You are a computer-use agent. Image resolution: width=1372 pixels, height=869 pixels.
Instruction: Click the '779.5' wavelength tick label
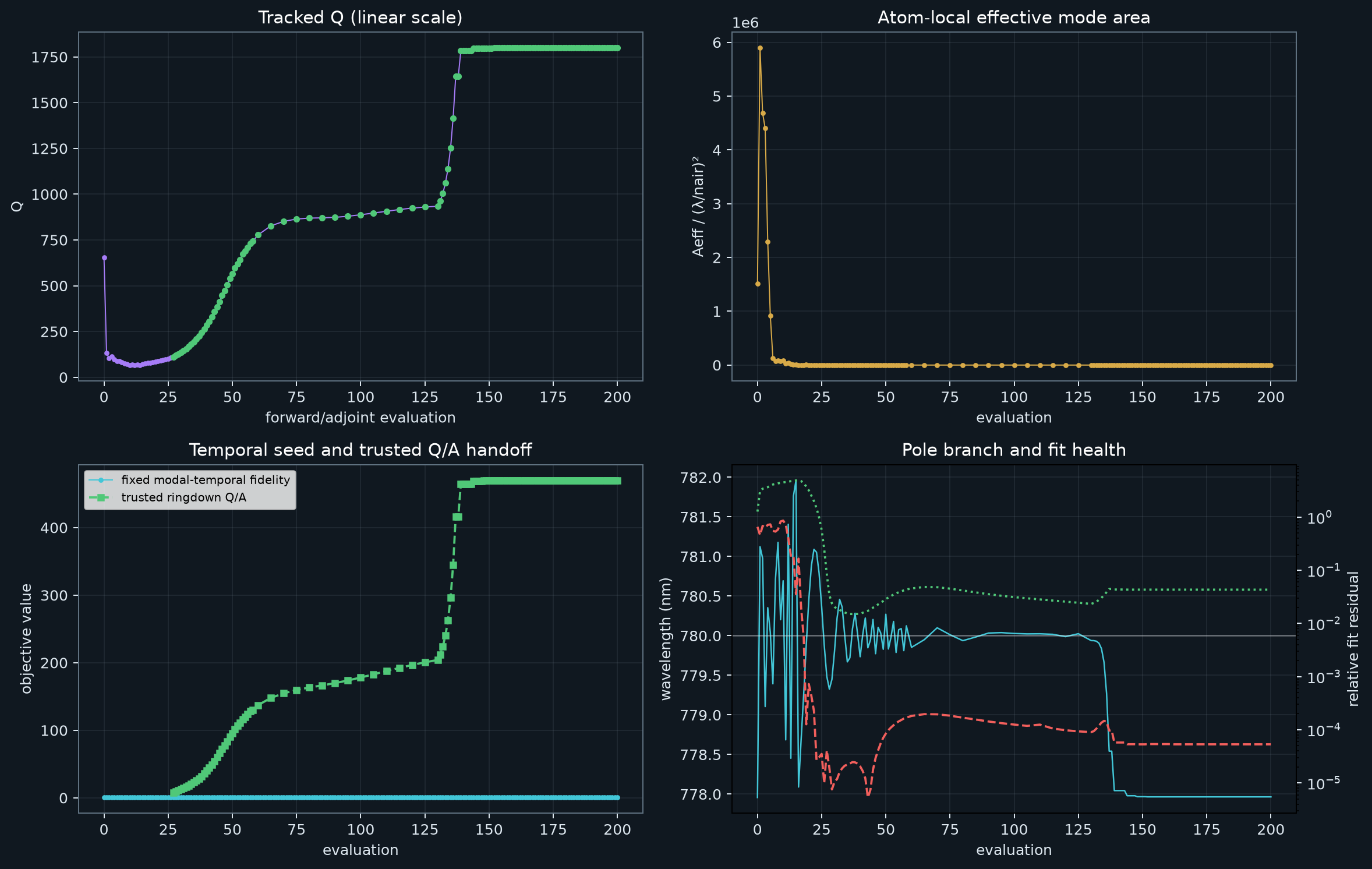tap(701, 676)
